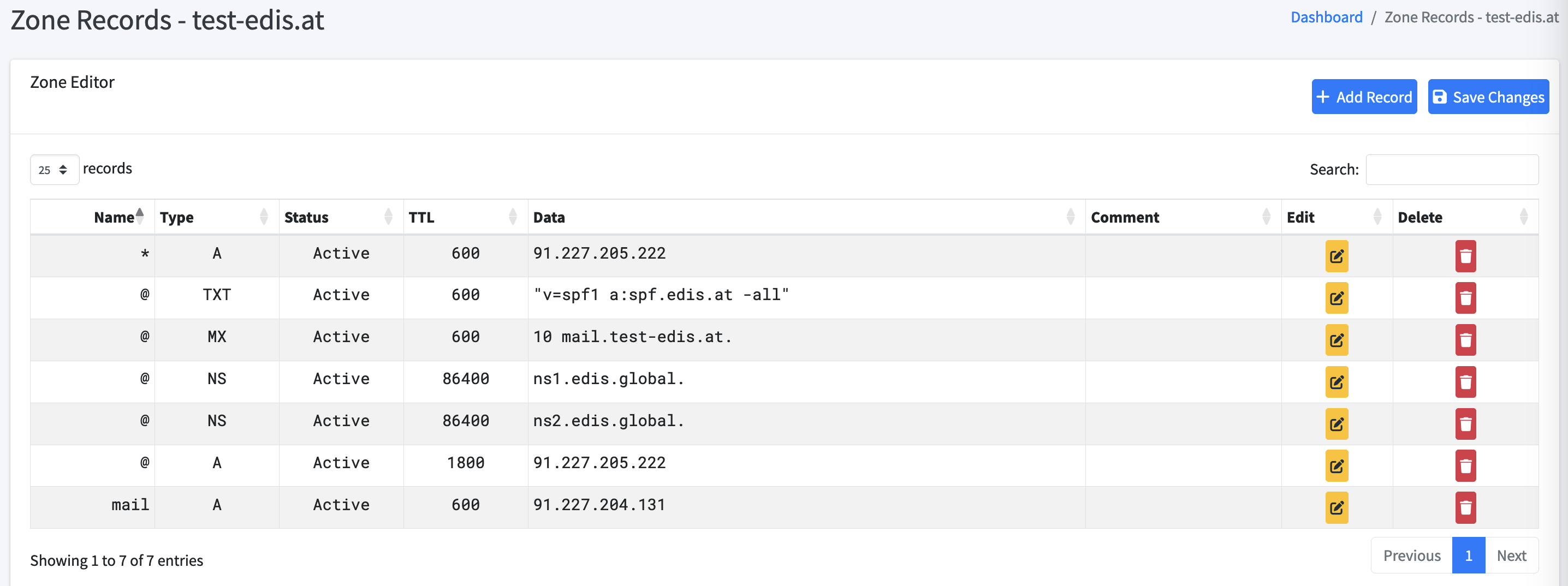Sort table by Delete column
Screen dimensions: 1568x586
[x=1466, y=217]
